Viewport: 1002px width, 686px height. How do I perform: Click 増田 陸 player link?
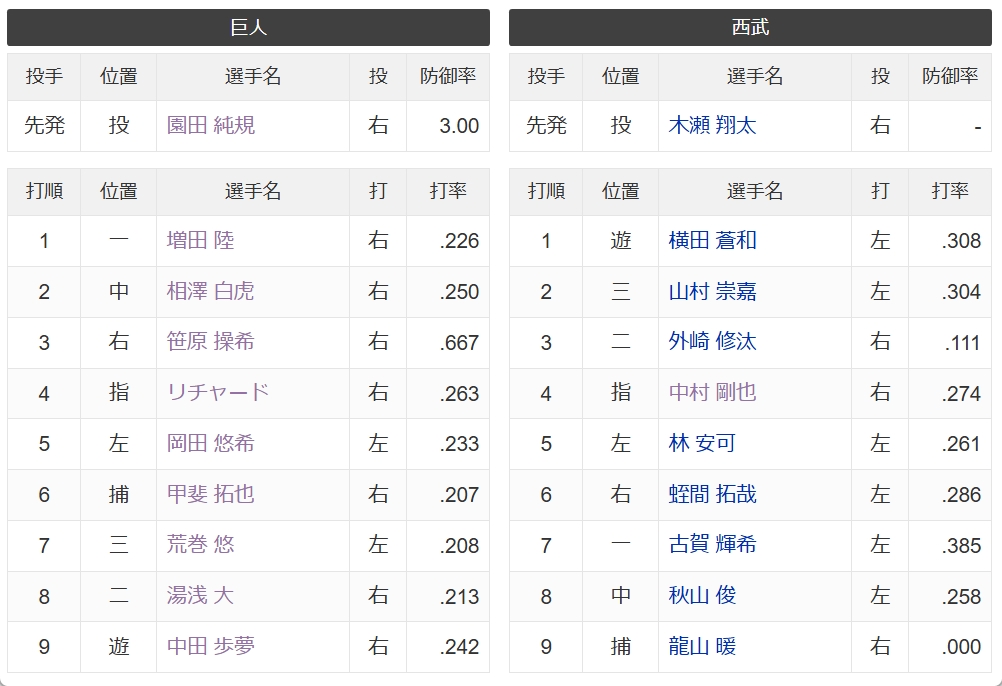tap(201, 240)
